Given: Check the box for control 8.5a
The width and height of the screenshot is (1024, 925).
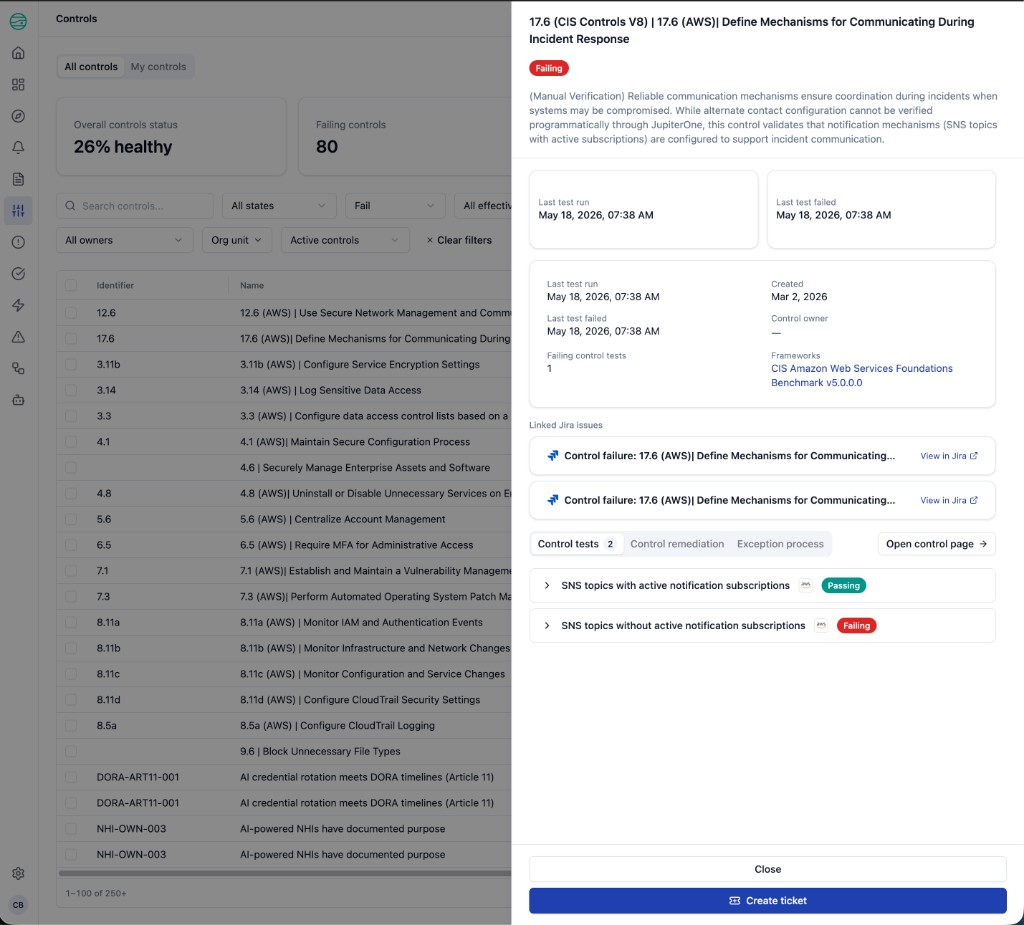Looking at the screenshot, I should [x=71, y=726].
